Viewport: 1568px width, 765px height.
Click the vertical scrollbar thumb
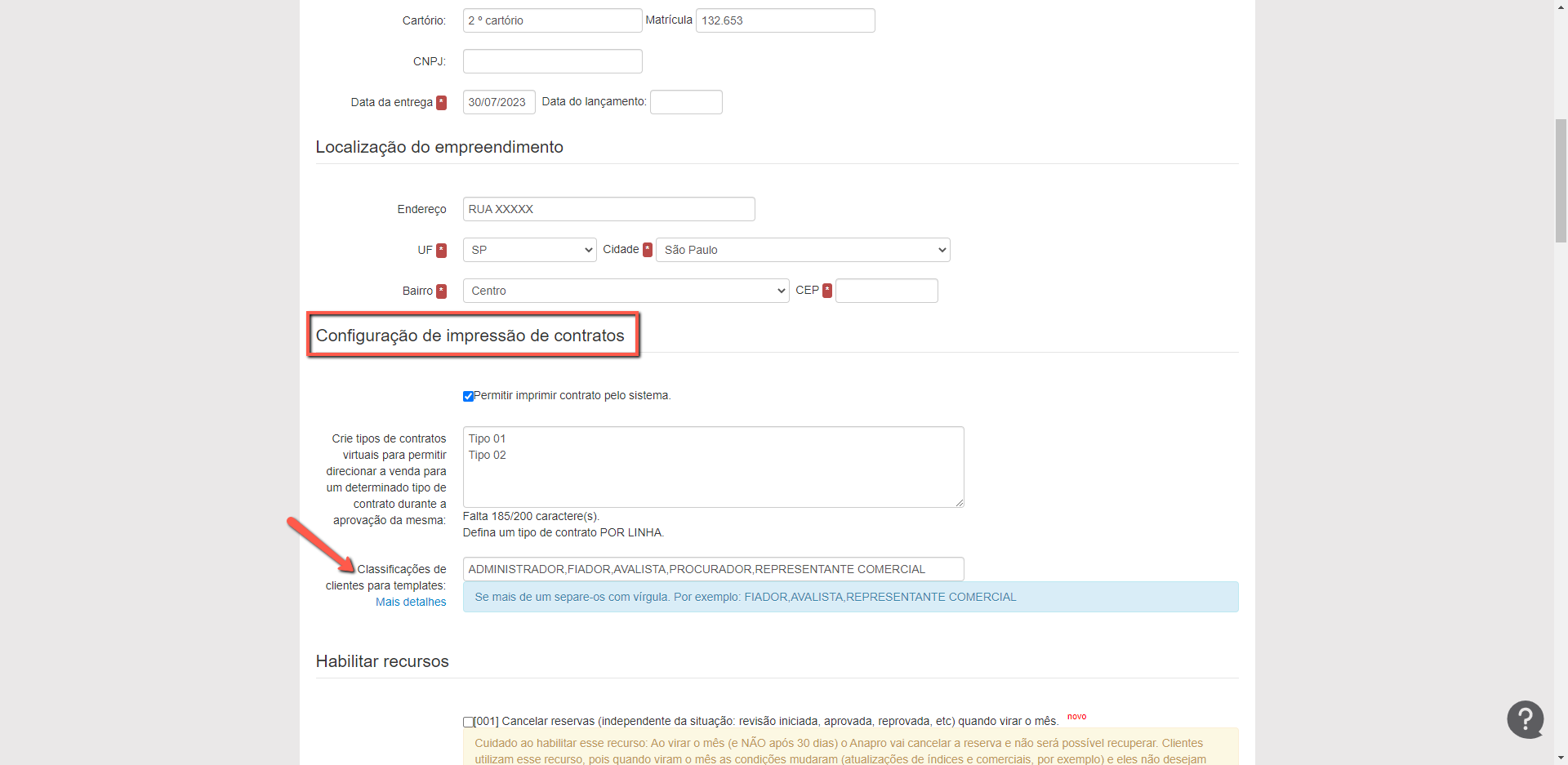tap(1561, 180)
